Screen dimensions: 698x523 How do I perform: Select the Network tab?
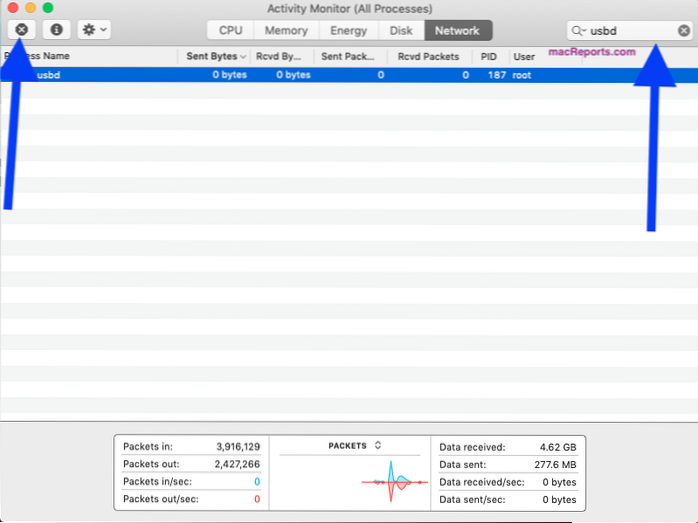click(457, 30)
